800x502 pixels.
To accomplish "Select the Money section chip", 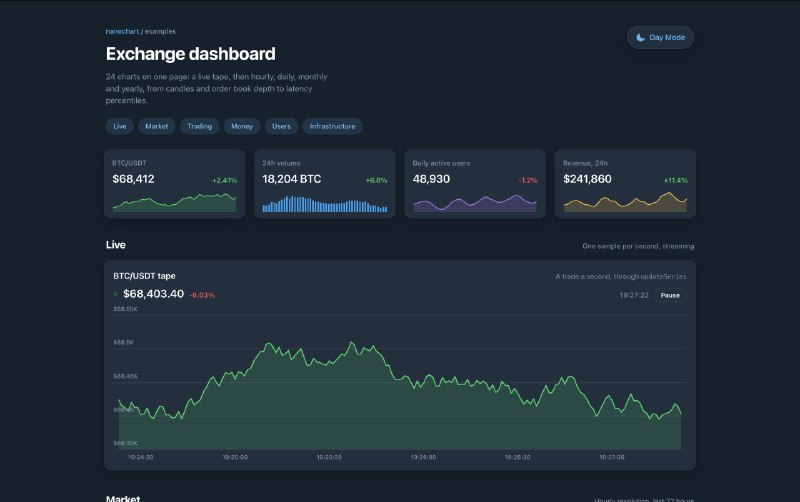I will tap(242, 126).
